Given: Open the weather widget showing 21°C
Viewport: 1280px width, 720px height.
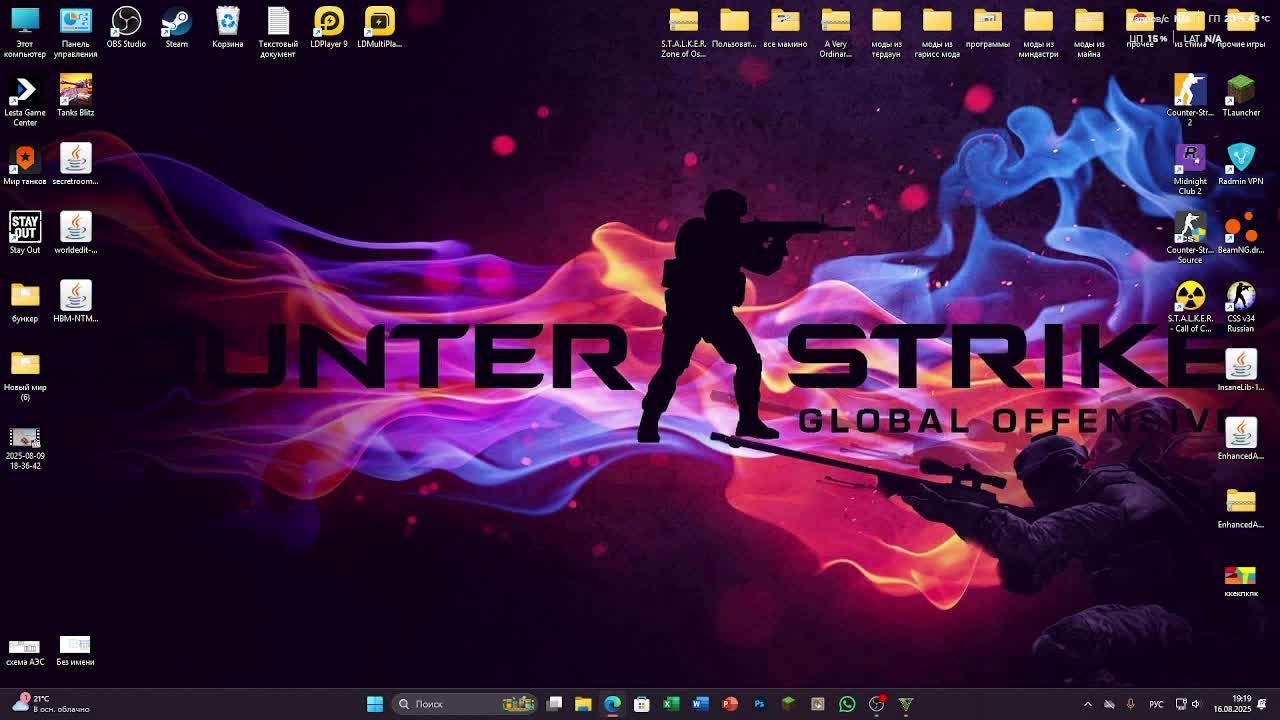Looking at the screenshot, I should [50, 704].
